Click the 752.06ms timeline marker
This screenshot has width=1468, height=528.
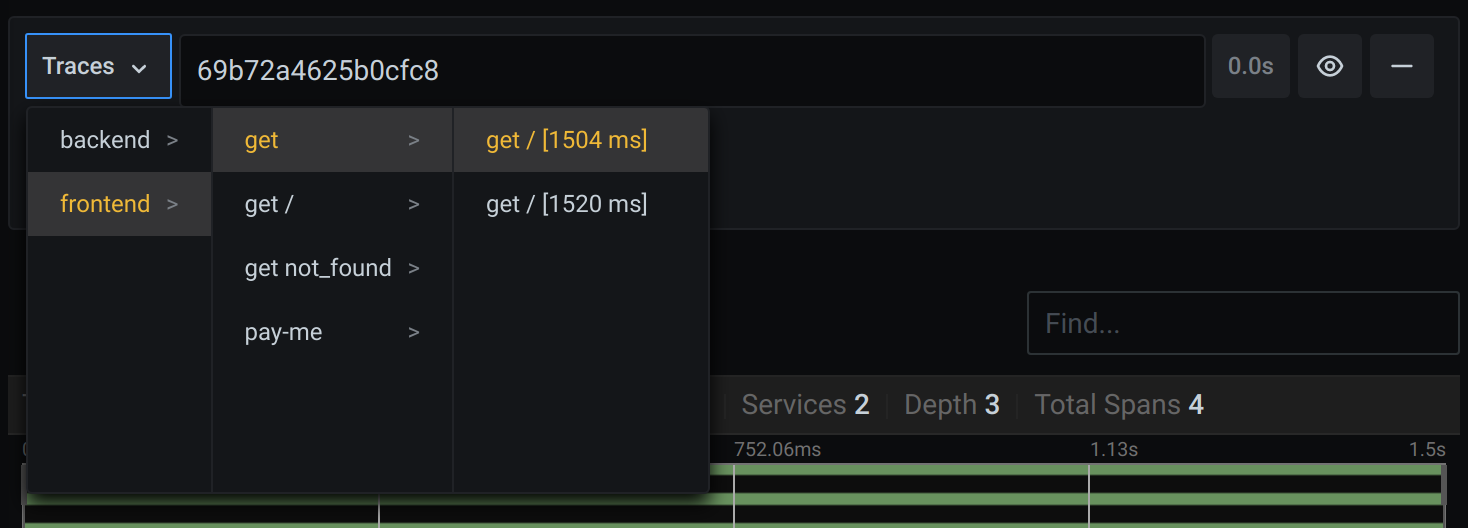click(777, 449)
